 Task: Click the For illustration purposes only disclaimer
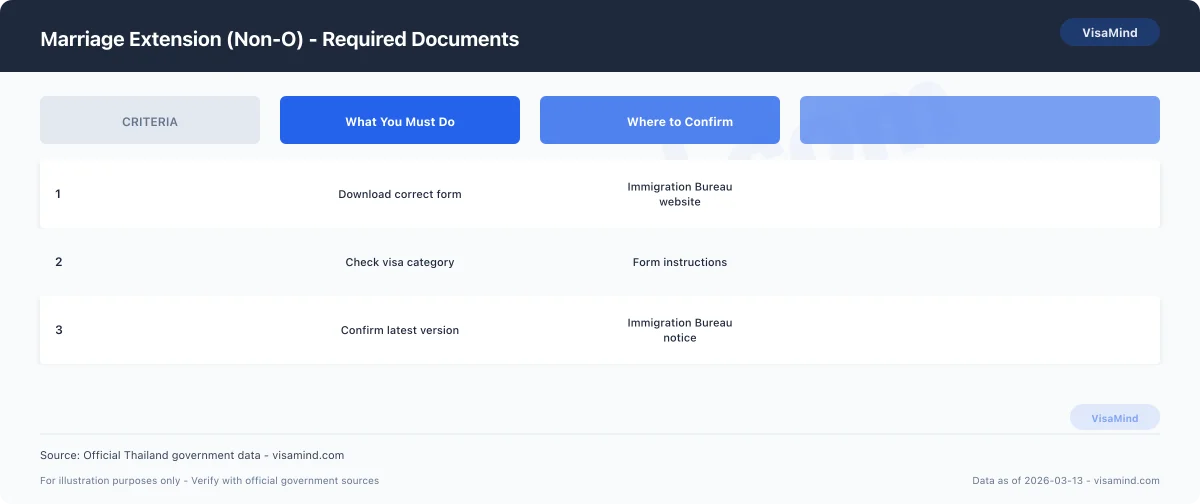(x=209, y=481)
